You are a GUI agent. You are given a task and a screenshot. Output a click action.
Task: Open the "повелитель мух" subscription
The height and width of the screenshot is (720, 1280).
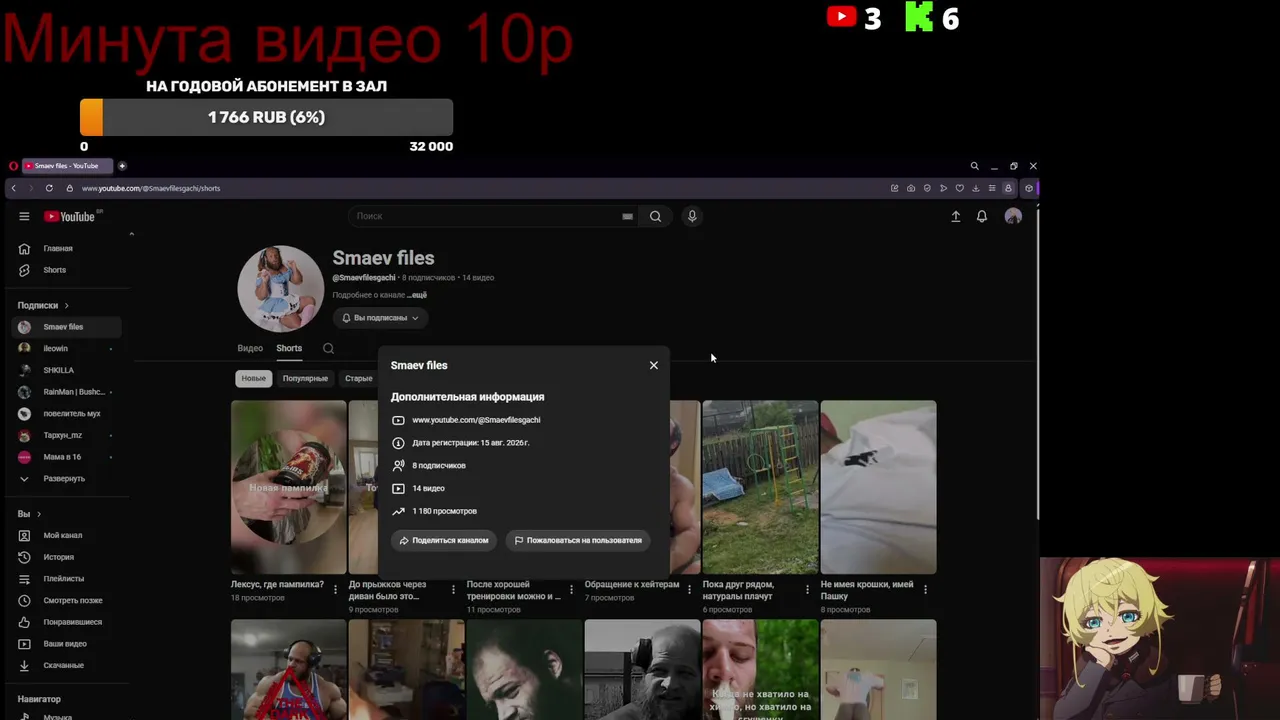66,413
